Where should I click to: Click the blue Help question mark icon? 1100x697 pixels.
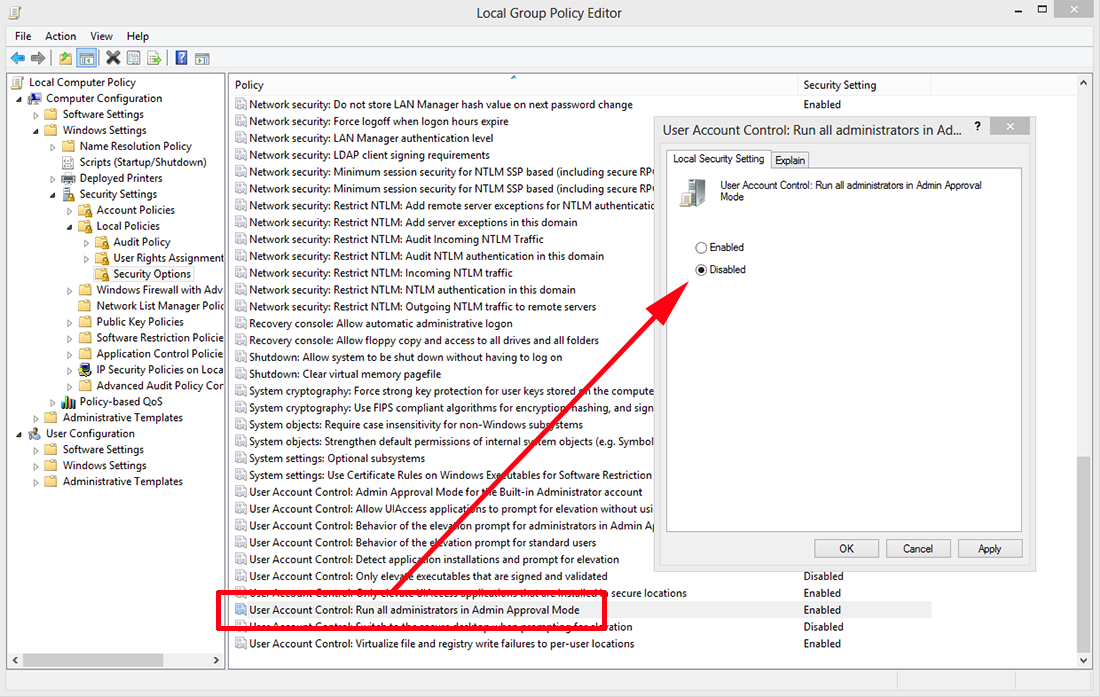[x=181, y=58]
